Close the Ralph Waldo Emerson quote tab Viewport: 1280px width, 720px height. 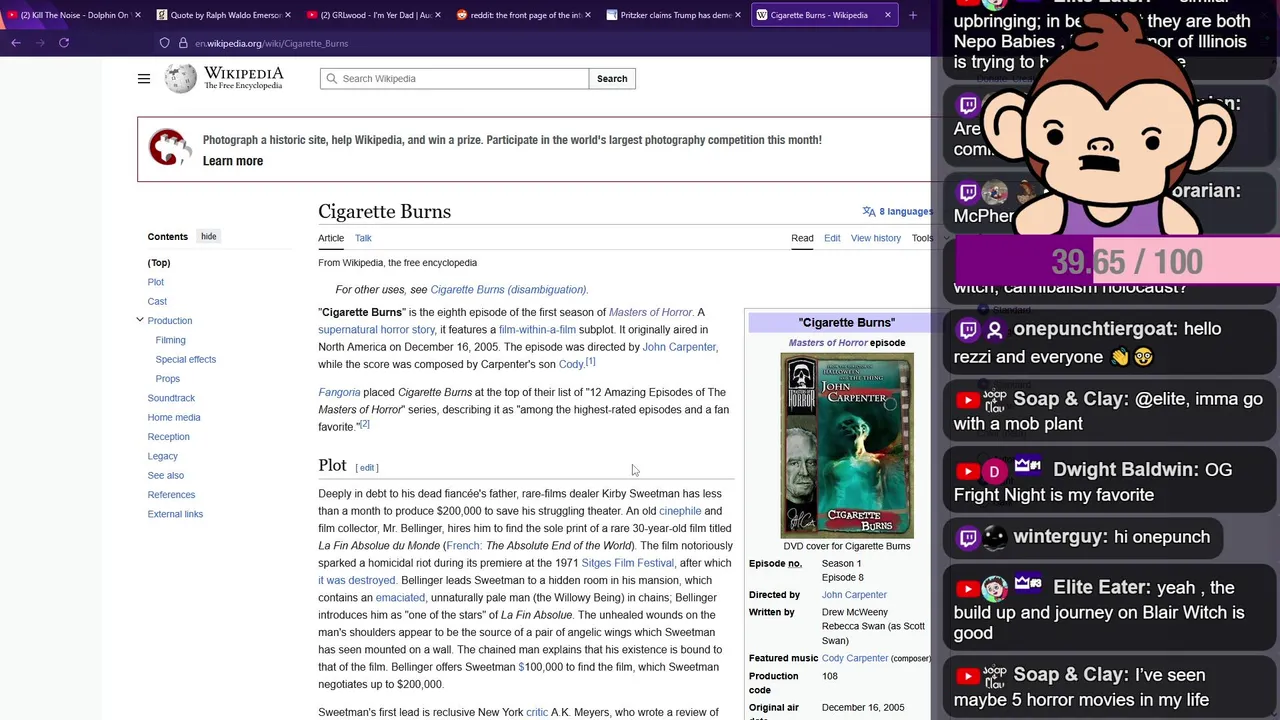click(288, 15)
